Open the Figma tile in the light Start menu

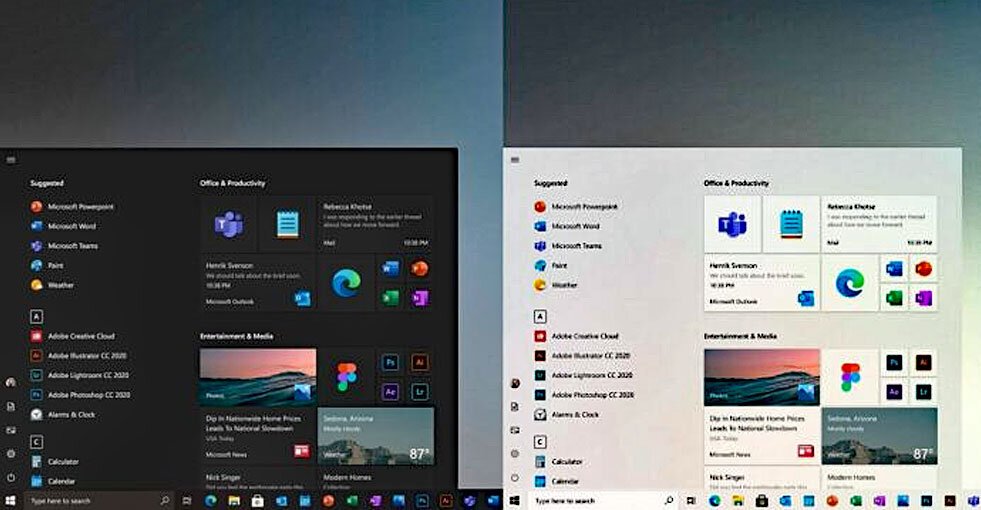click(x=850, y=377)
